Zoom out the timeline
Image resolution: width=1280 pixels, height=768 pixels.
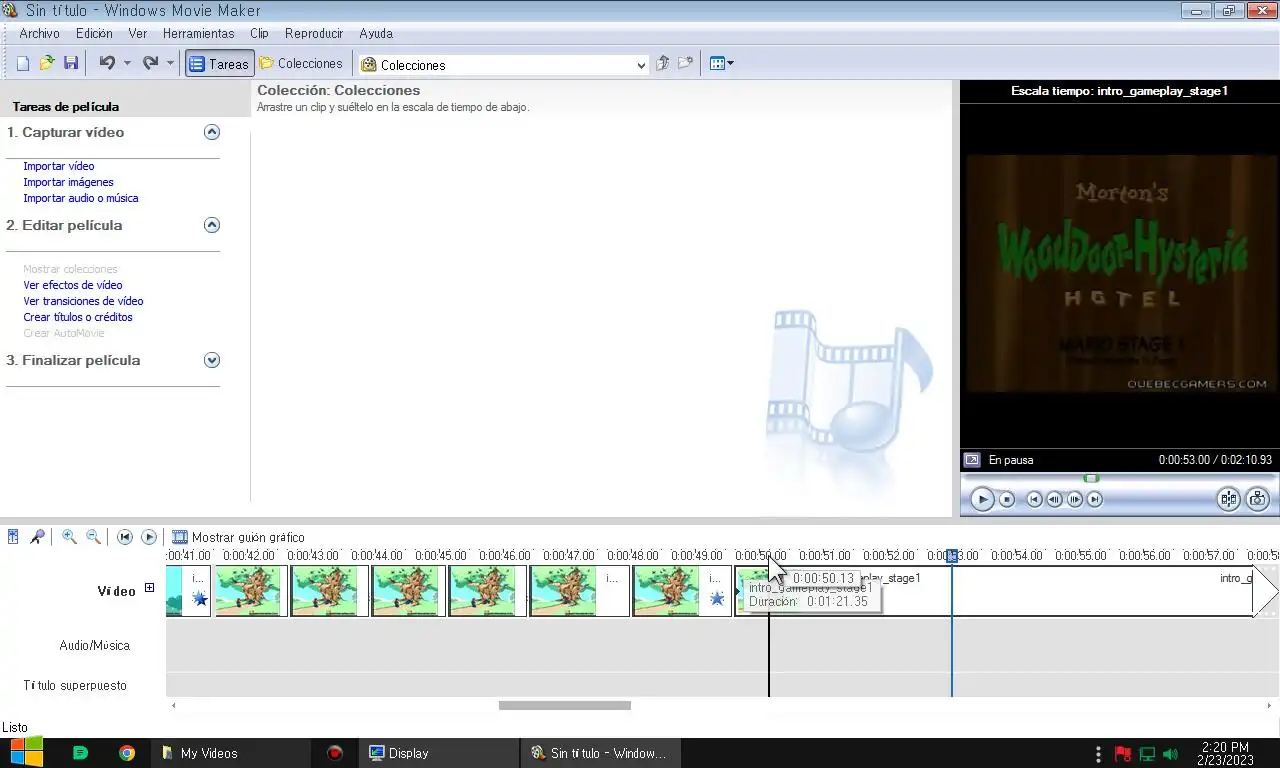pyautogui.click(x=93, y=537)
